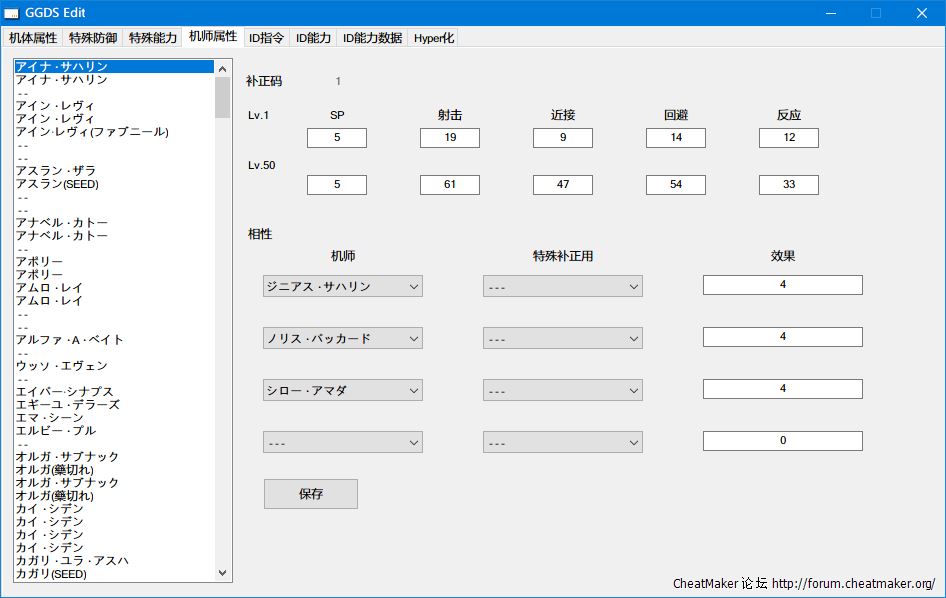Viewport: 946px width, 598px height.
Task: Click the pilot list vertical scrollbar thumb
Action: pos(222,98)
